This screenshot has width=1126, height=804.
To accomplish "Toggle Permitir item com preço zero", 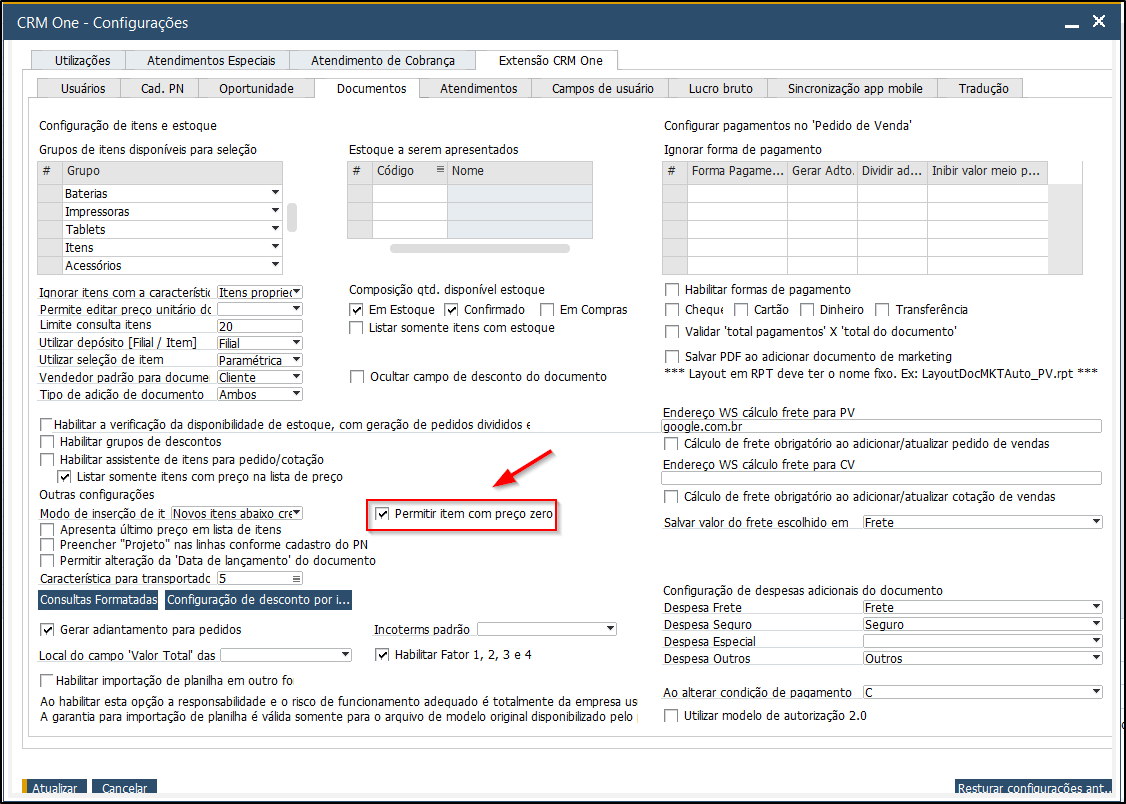I will tap(383, 514).
